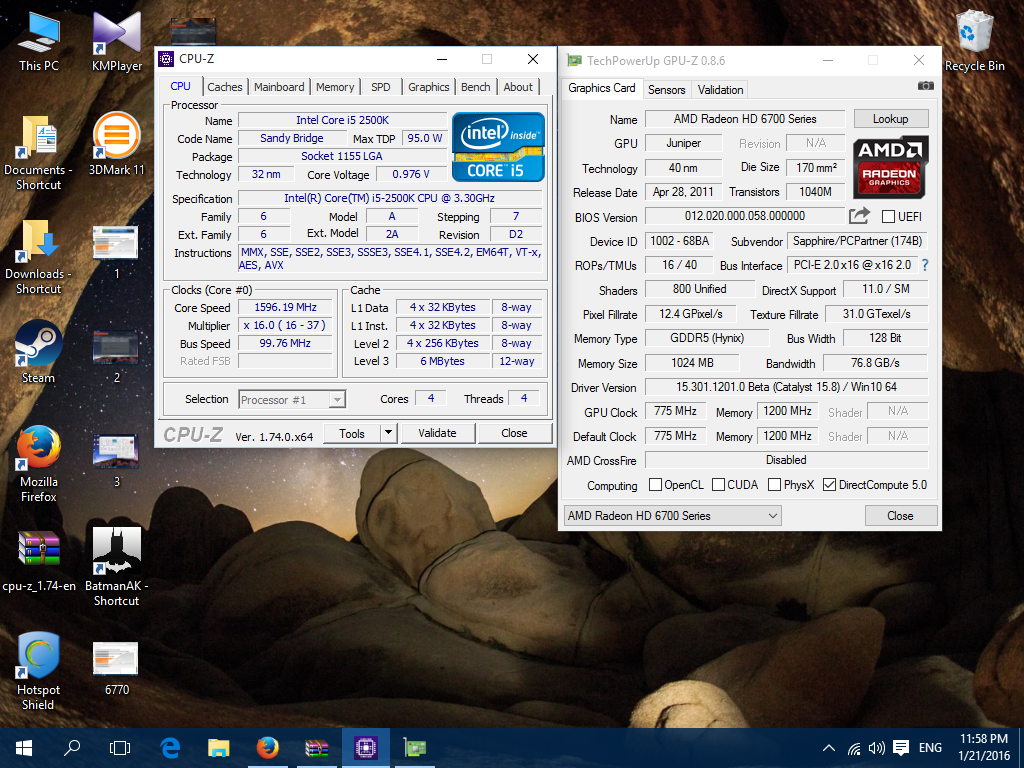
Task: Click the Close button in CPU-Z footer
Action: point(515,433)
